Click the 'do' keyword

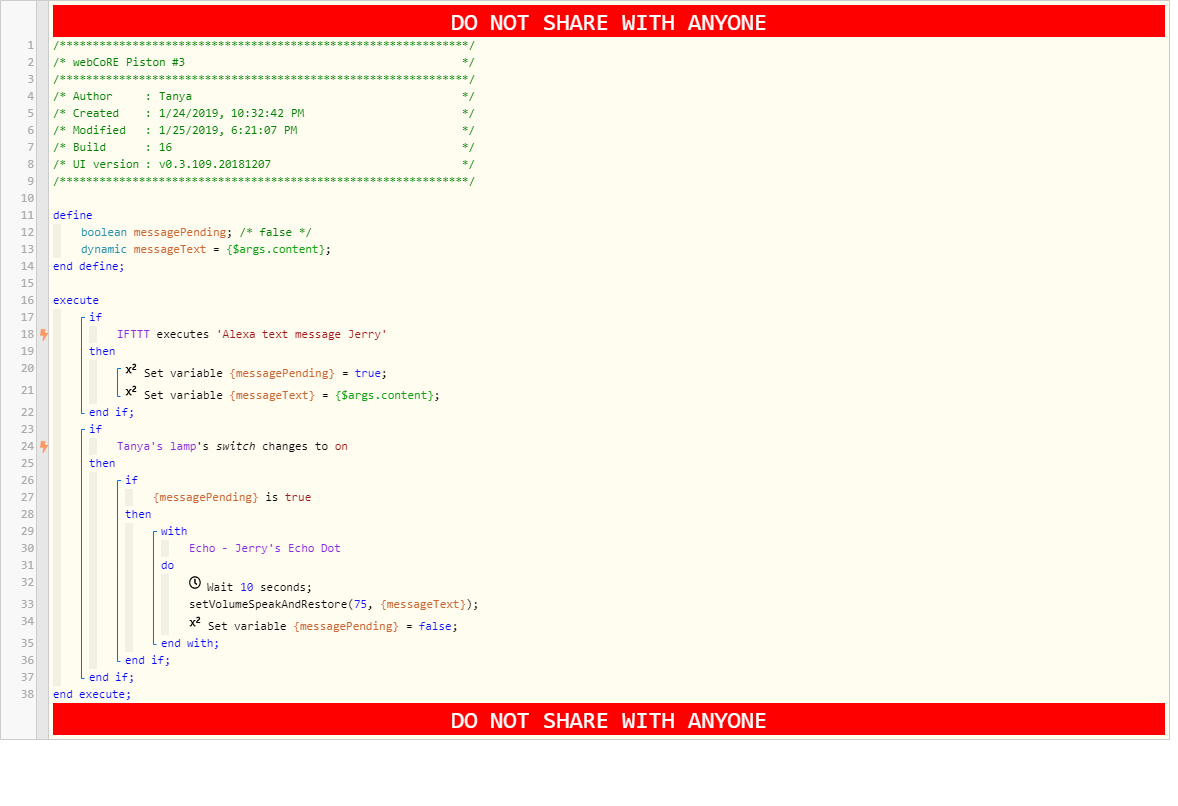(168, 566)
